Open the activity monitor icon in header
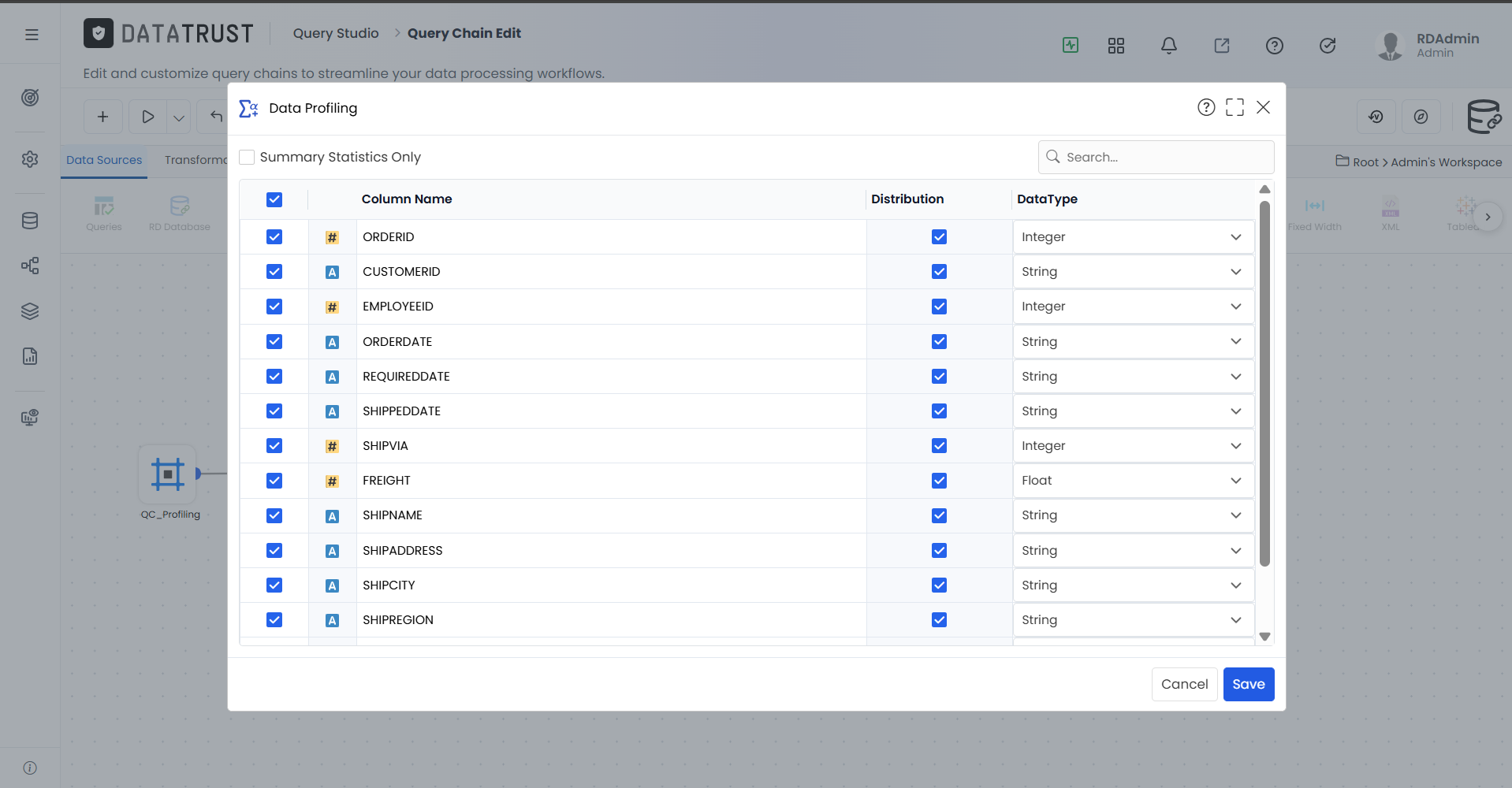Screen dimensions: 1512x788 click(x=1071, y=45)
